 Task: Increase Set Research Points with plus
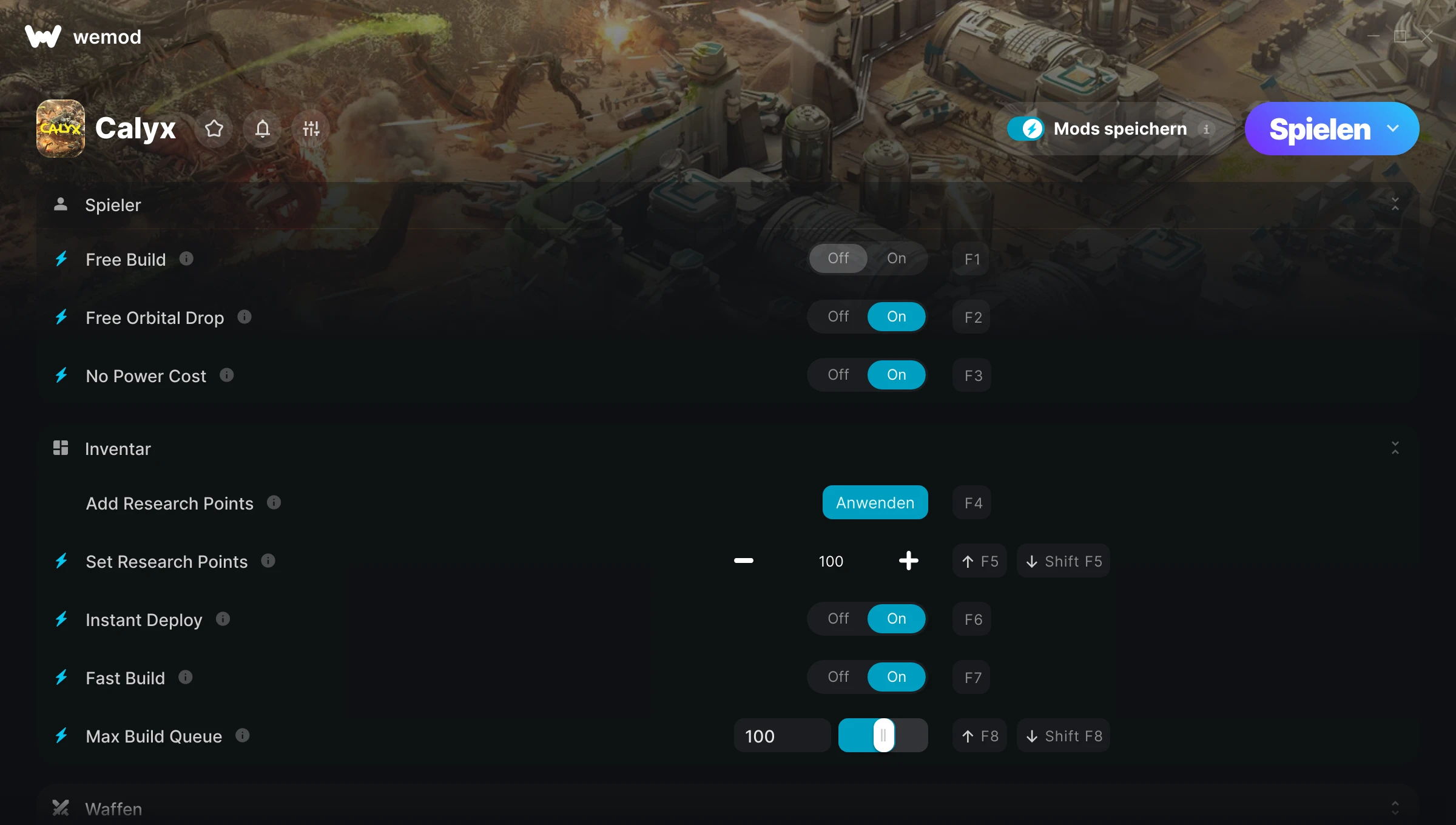(x=908, y=561)
